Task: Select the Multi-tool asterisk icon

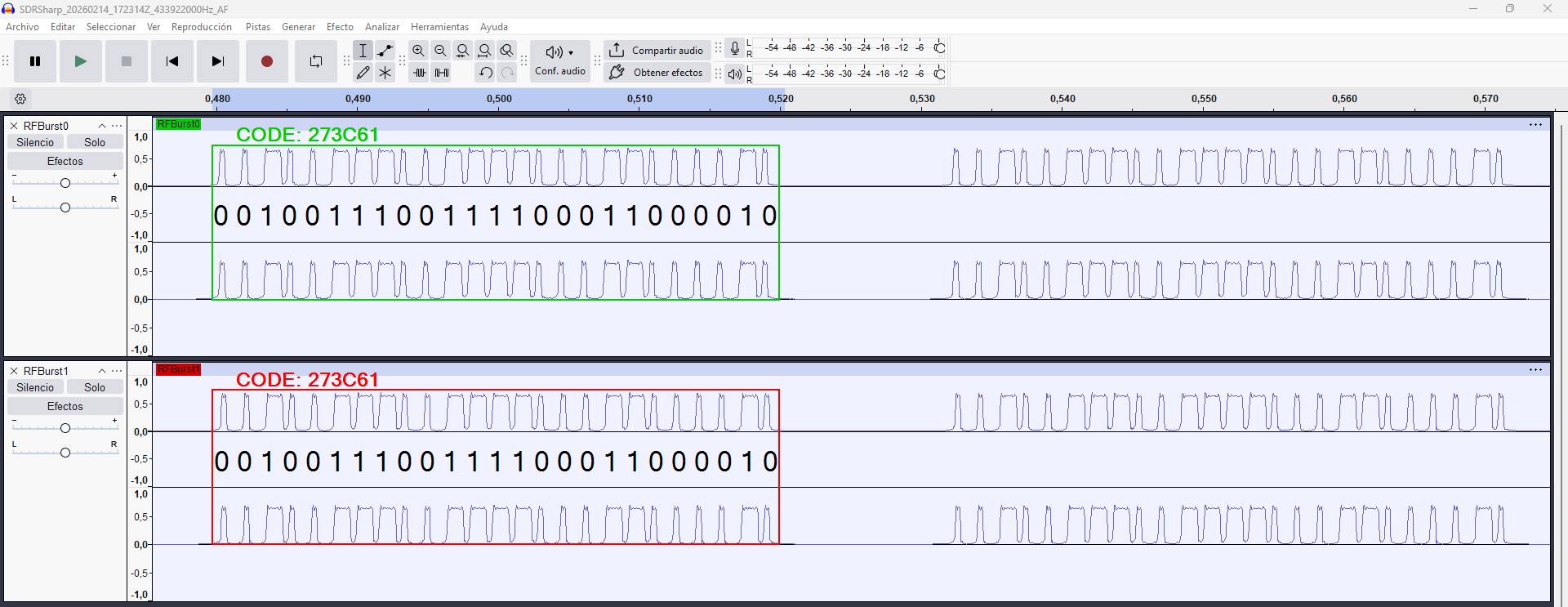Action: tap(385, 73)
